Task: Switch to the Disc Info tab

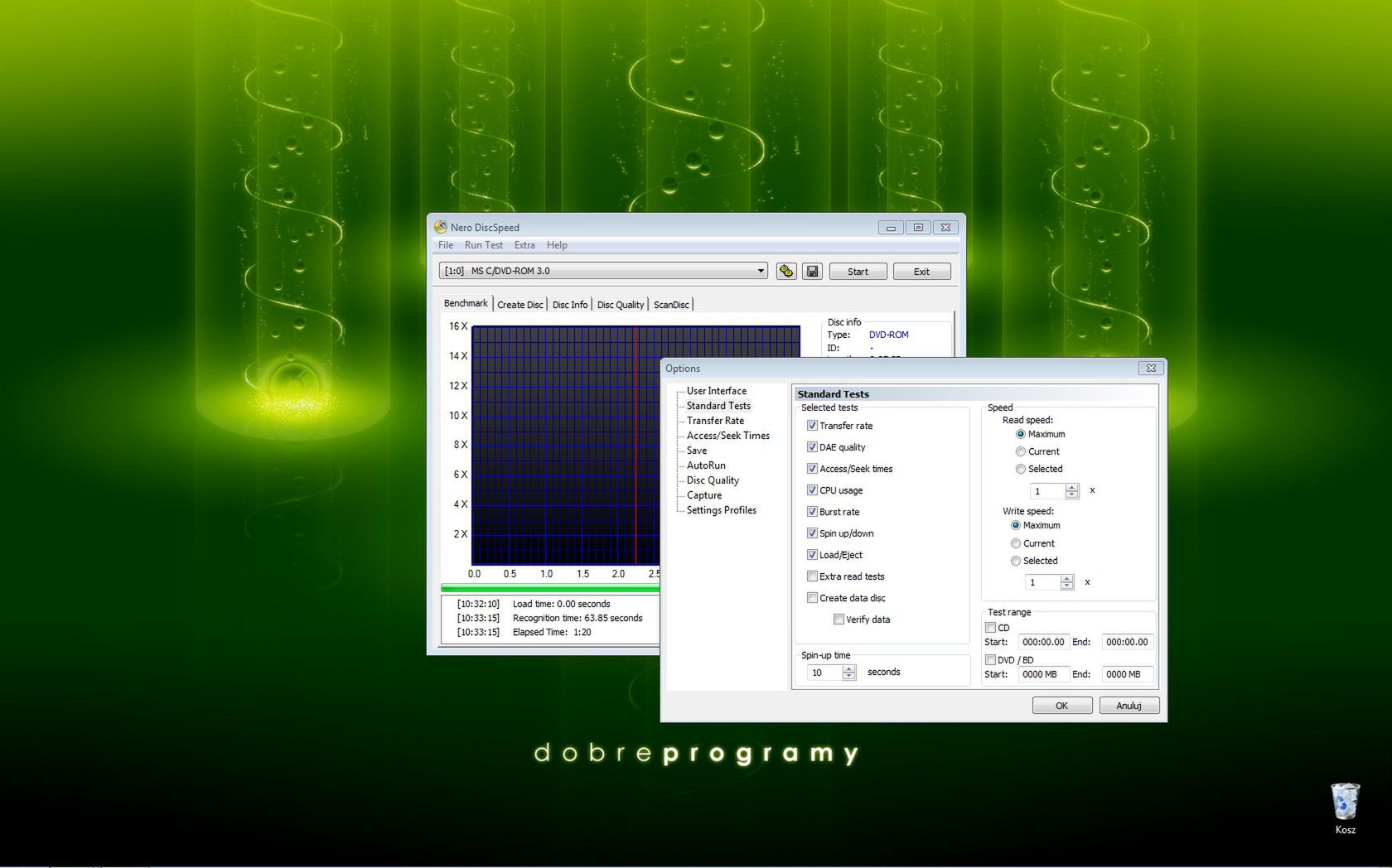Action: 570,305
